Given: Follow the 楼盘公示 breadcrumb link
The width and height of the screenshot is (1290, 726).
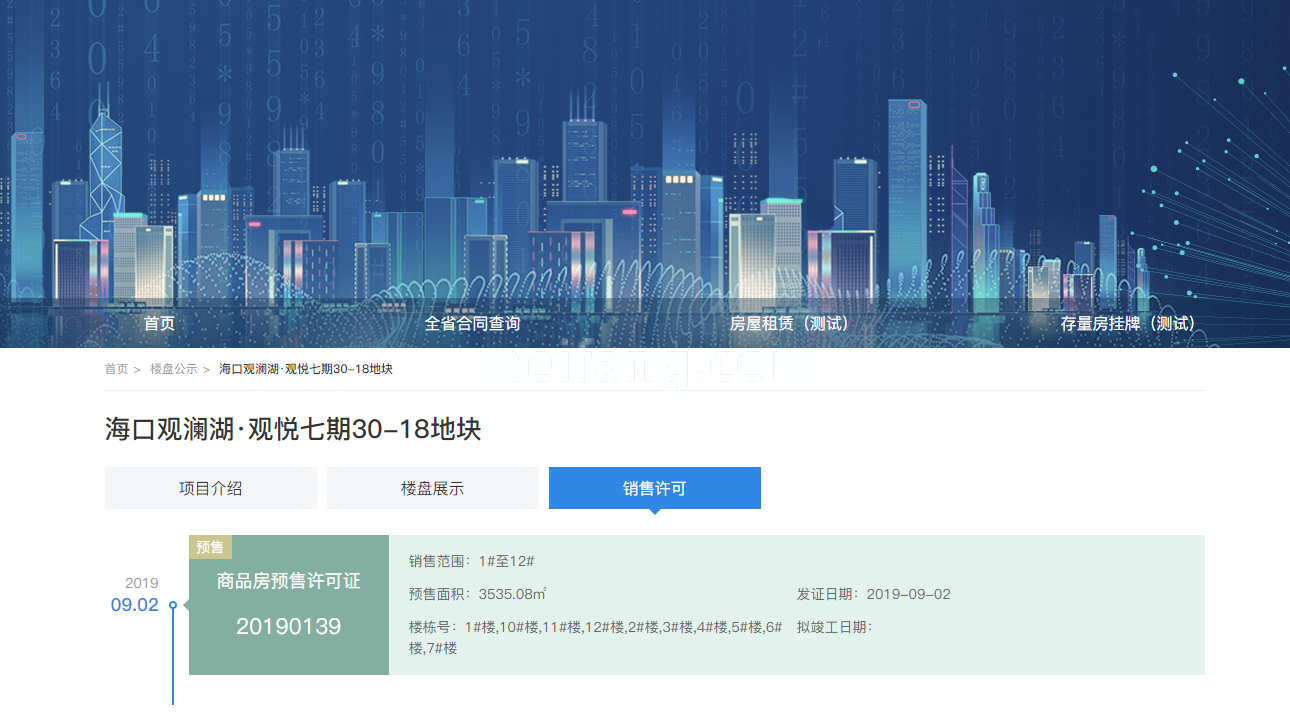Looking at the screenshot, I should point(174,369).
